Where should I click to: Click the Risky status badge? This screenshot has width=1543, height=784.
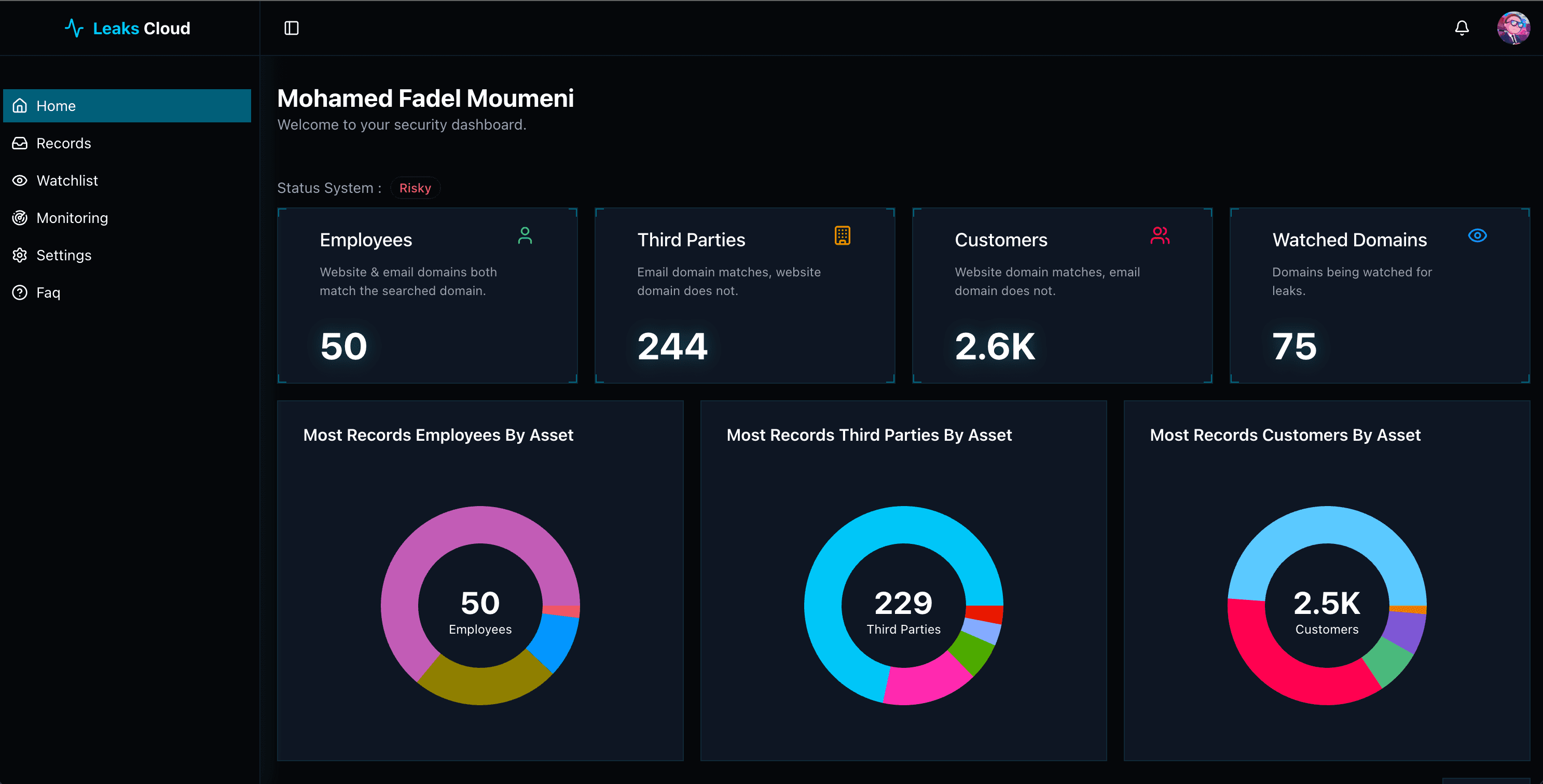pyautogui.click(x=415, y=188)
